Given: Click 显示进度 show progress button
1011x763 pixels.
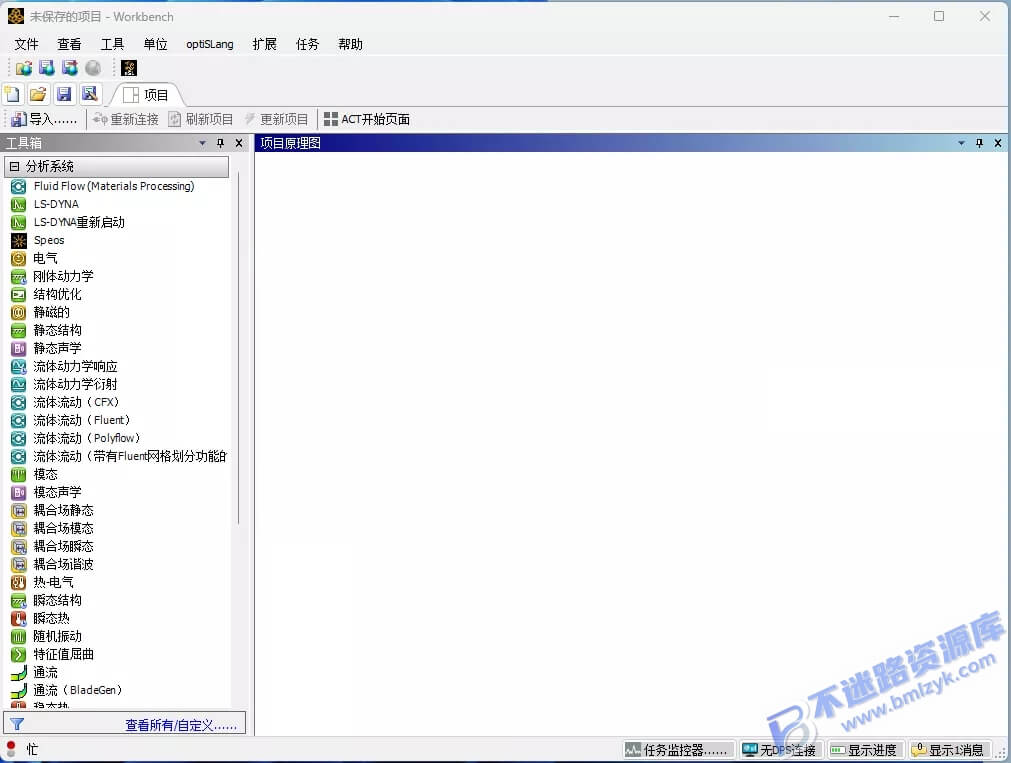Looking at the screenshot, I should 865,750.
